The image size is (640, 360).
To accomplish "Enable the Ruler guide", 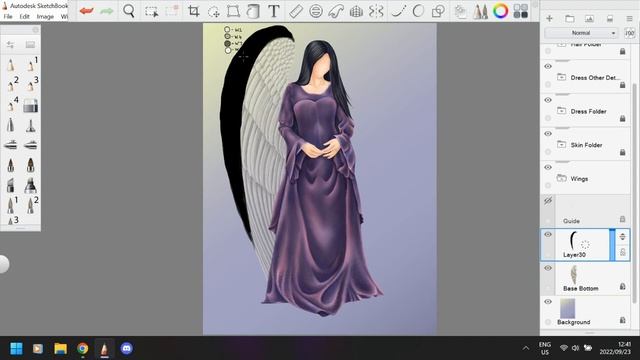I will [296, 11].
